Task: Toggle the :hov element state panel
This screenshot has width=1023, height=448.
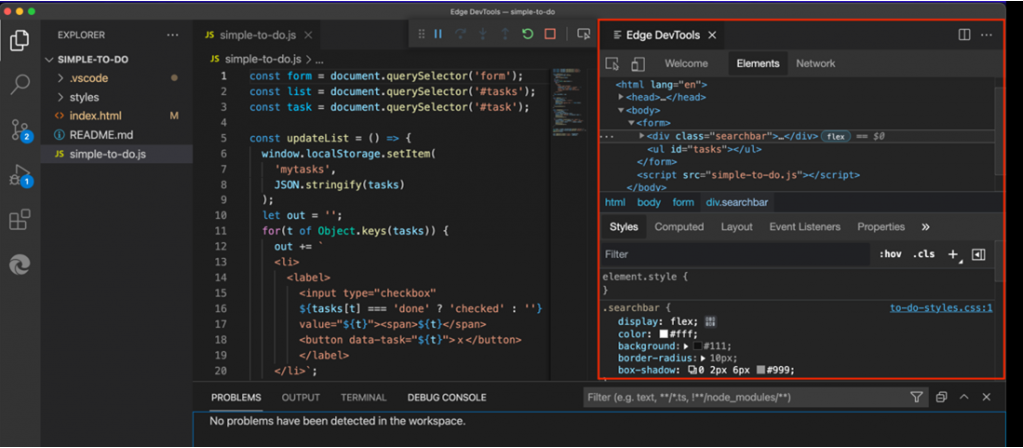Action: 889,254
